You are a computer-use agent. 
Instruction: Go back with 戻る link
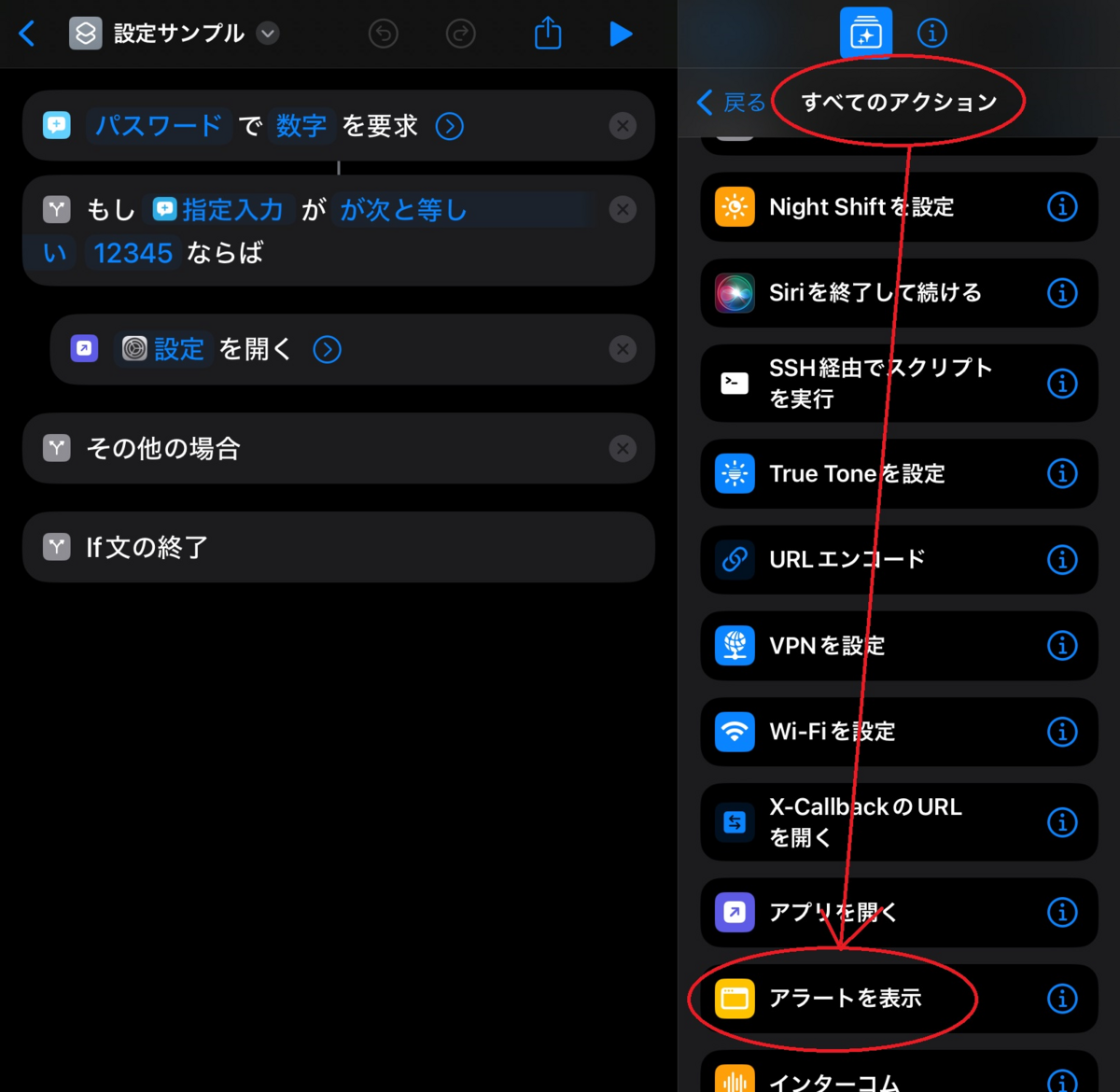(731, 102)
